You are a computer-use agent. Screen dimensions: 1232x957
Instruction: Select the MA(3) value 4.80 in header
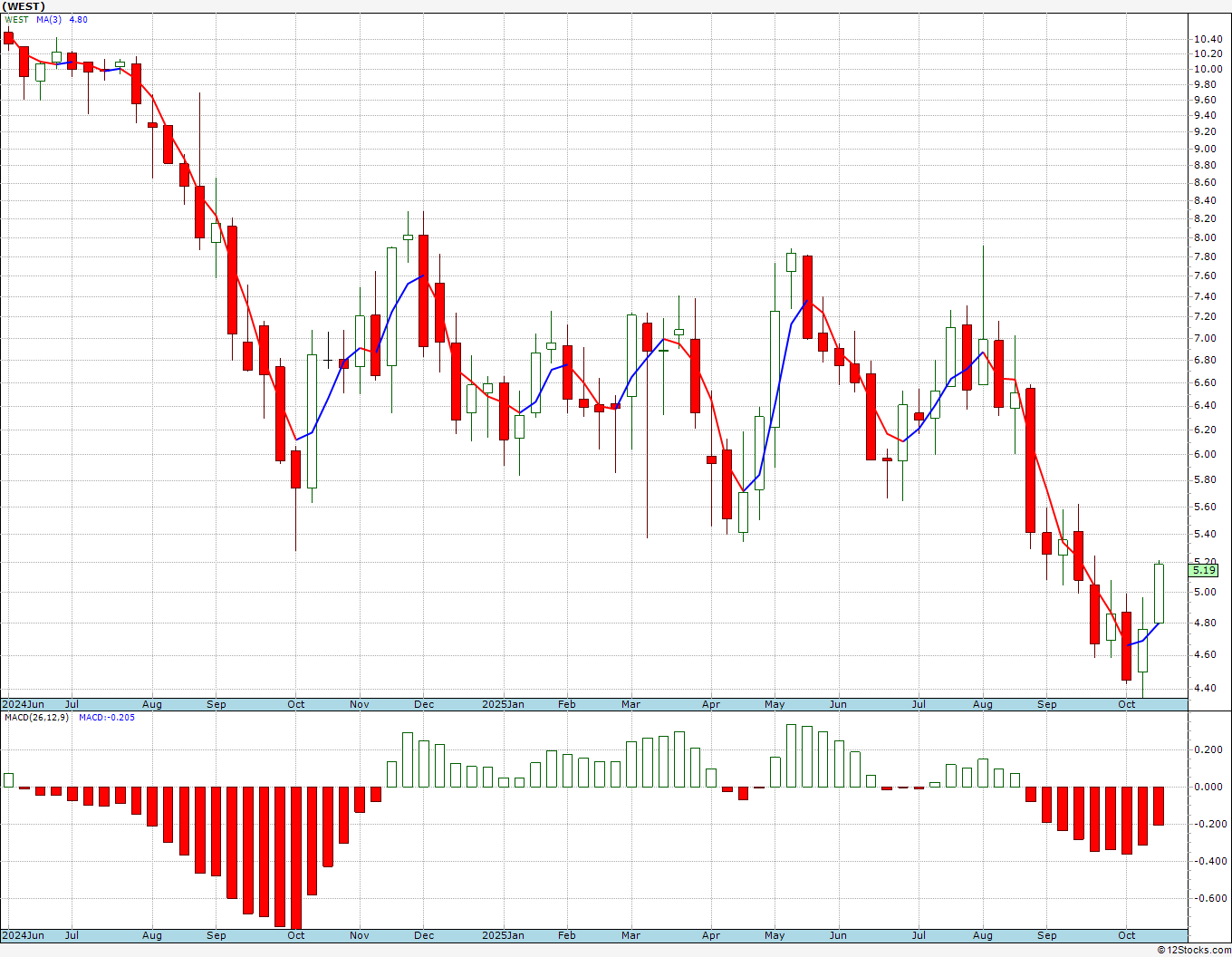(x=79, y=19)
